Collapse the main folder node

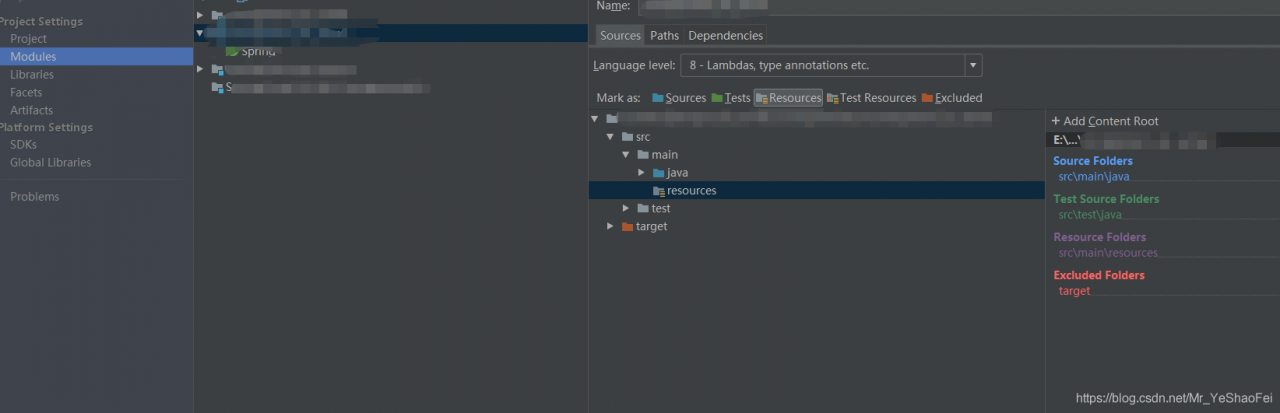(626, 155)
